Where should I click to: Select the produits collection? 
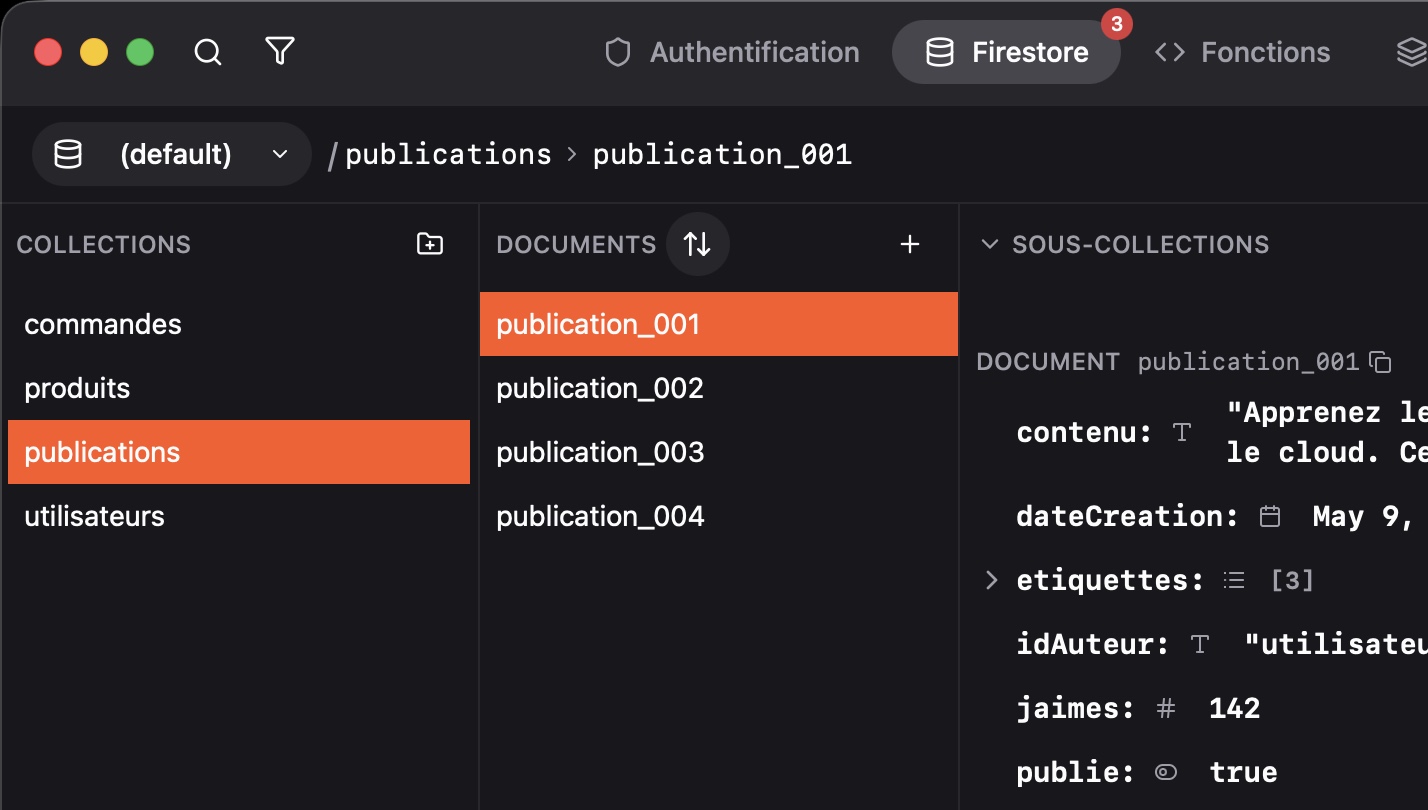[x=239, y=388]
